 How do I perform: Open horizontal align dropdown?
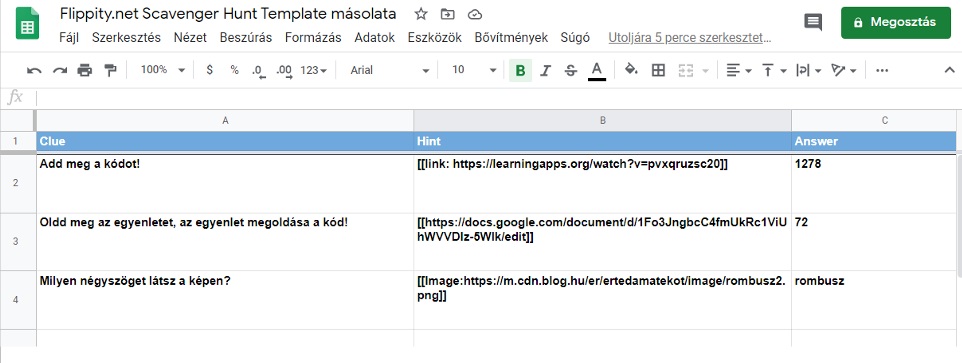(x=739, y=71)
